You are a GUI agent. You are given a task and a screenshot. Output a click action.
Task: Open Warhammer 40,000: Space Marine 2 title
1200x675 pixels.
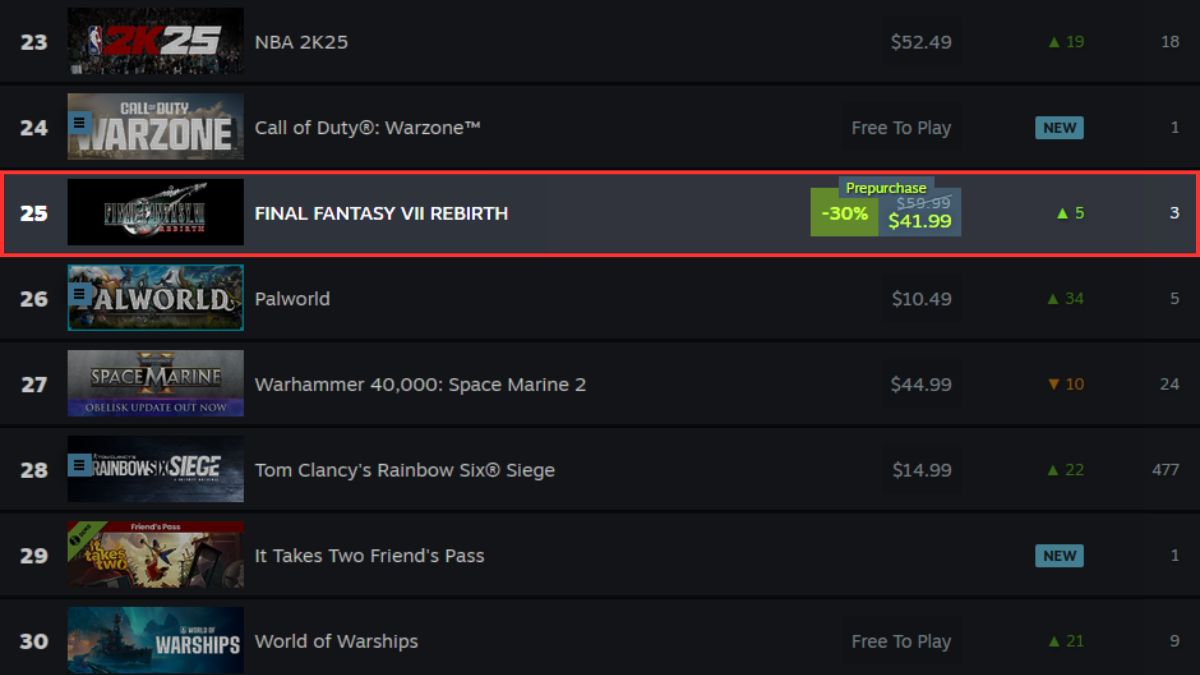420,384
